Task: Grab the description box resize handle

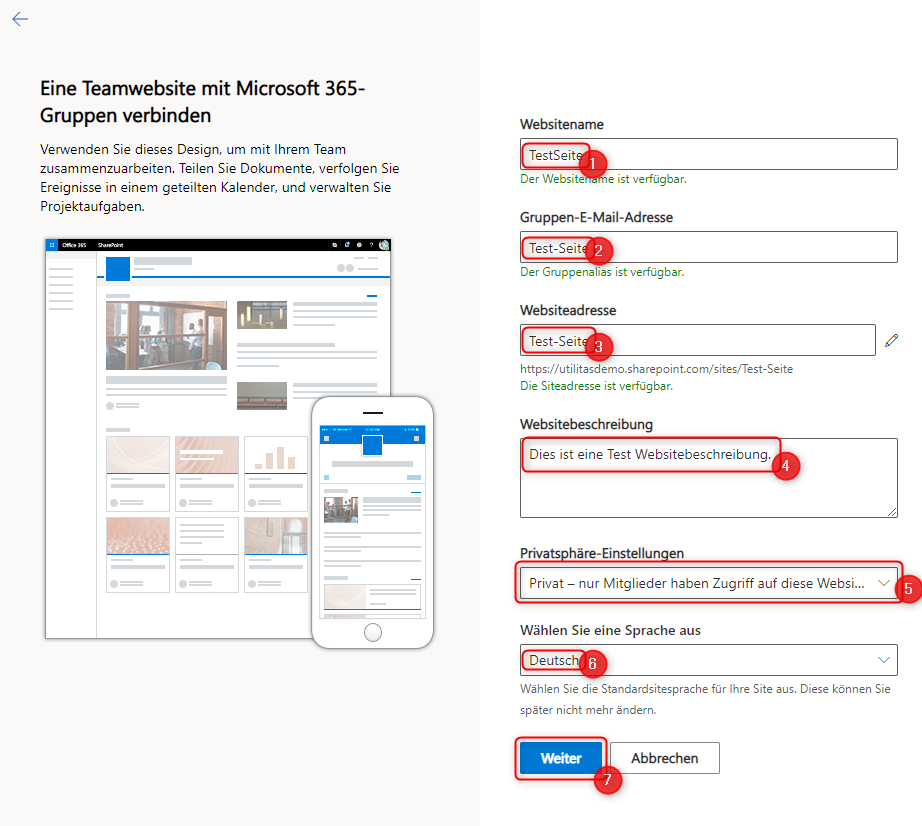Action: tap(891, 511)
